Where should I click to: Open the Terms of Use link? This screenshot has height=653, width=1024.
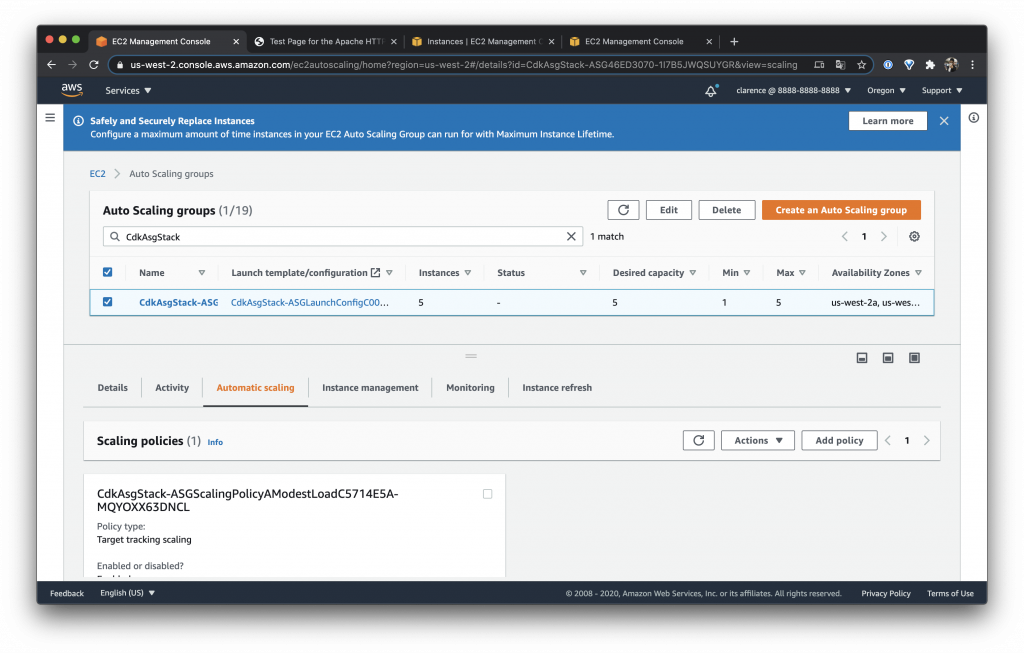click(x=950, y=593)
